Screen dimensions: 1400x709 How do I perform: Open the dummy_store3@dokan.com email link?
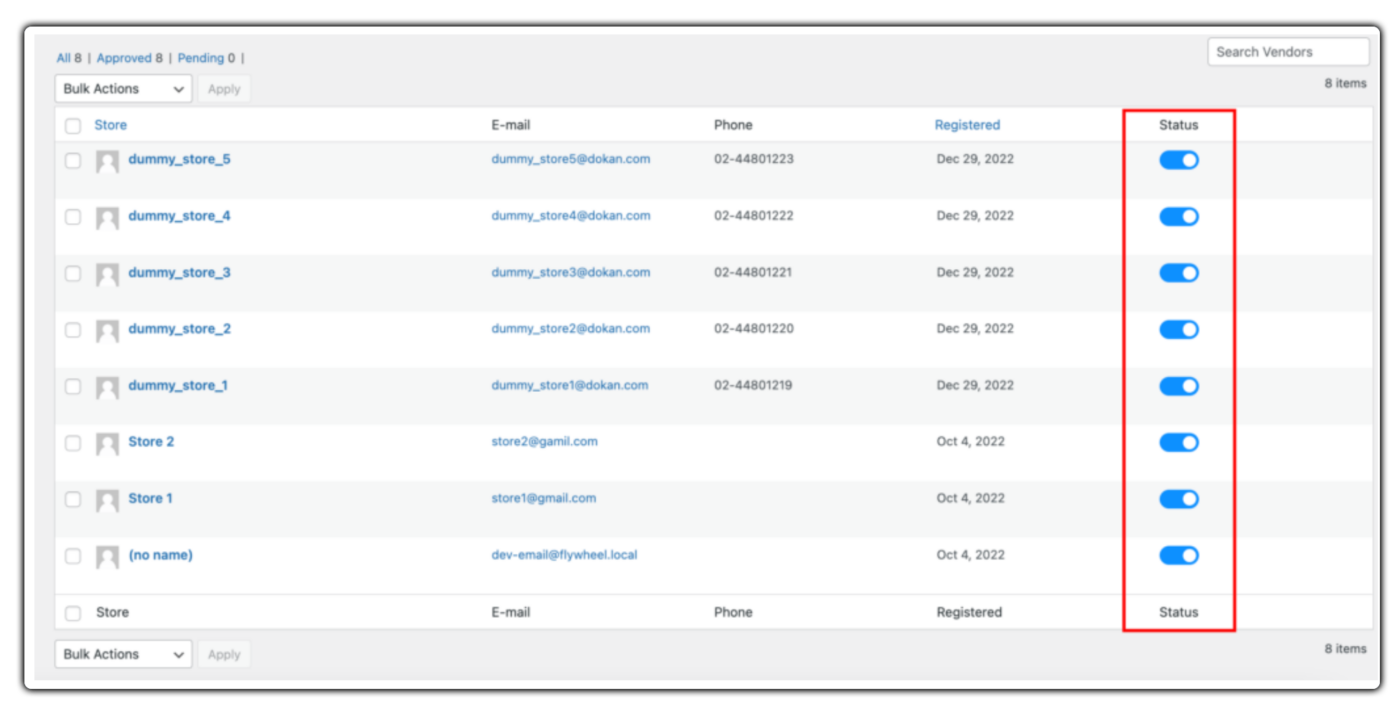tap(570, 272)
